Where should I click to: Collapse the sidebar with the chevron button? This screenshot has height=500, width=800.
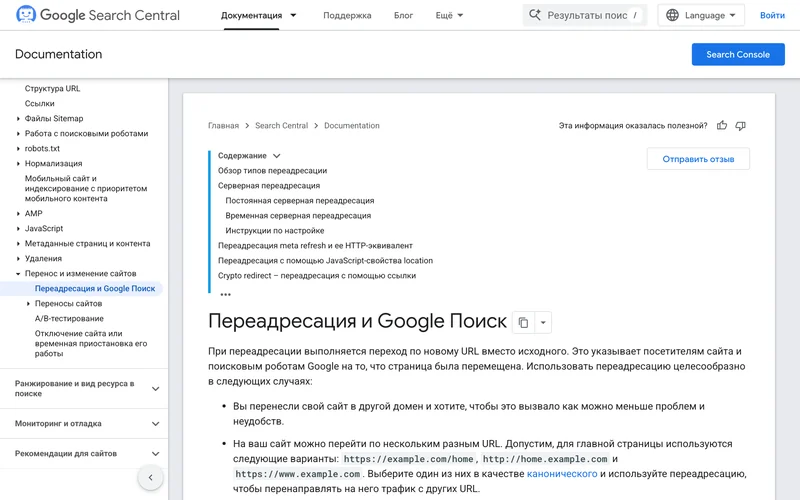(151, 478)
